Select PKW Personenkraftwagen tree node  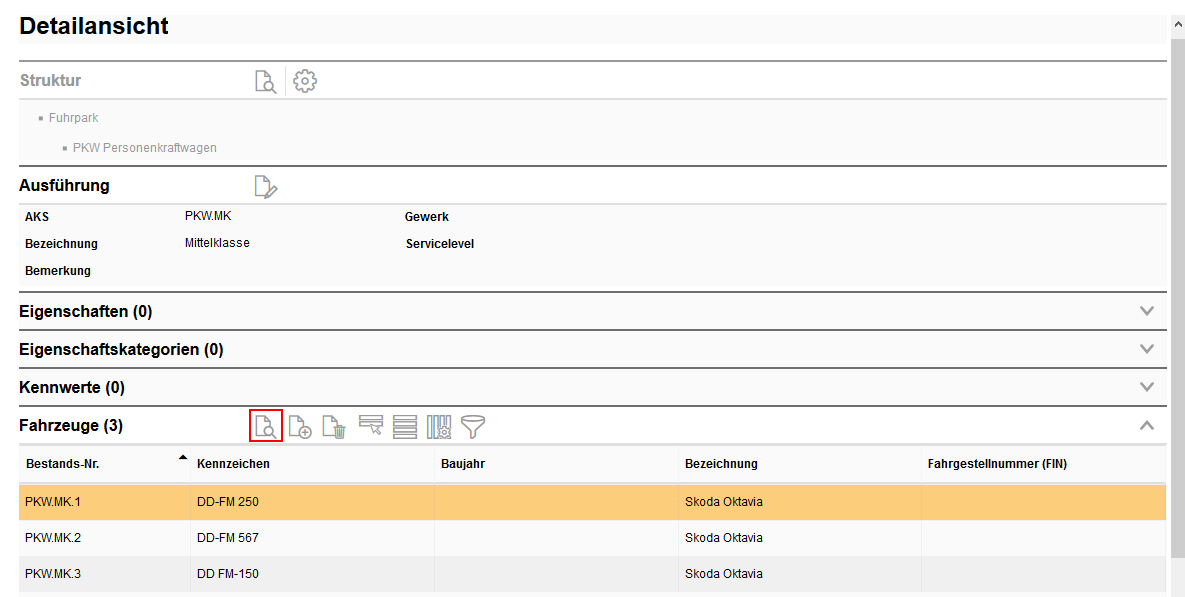click(x=144, y=148)
